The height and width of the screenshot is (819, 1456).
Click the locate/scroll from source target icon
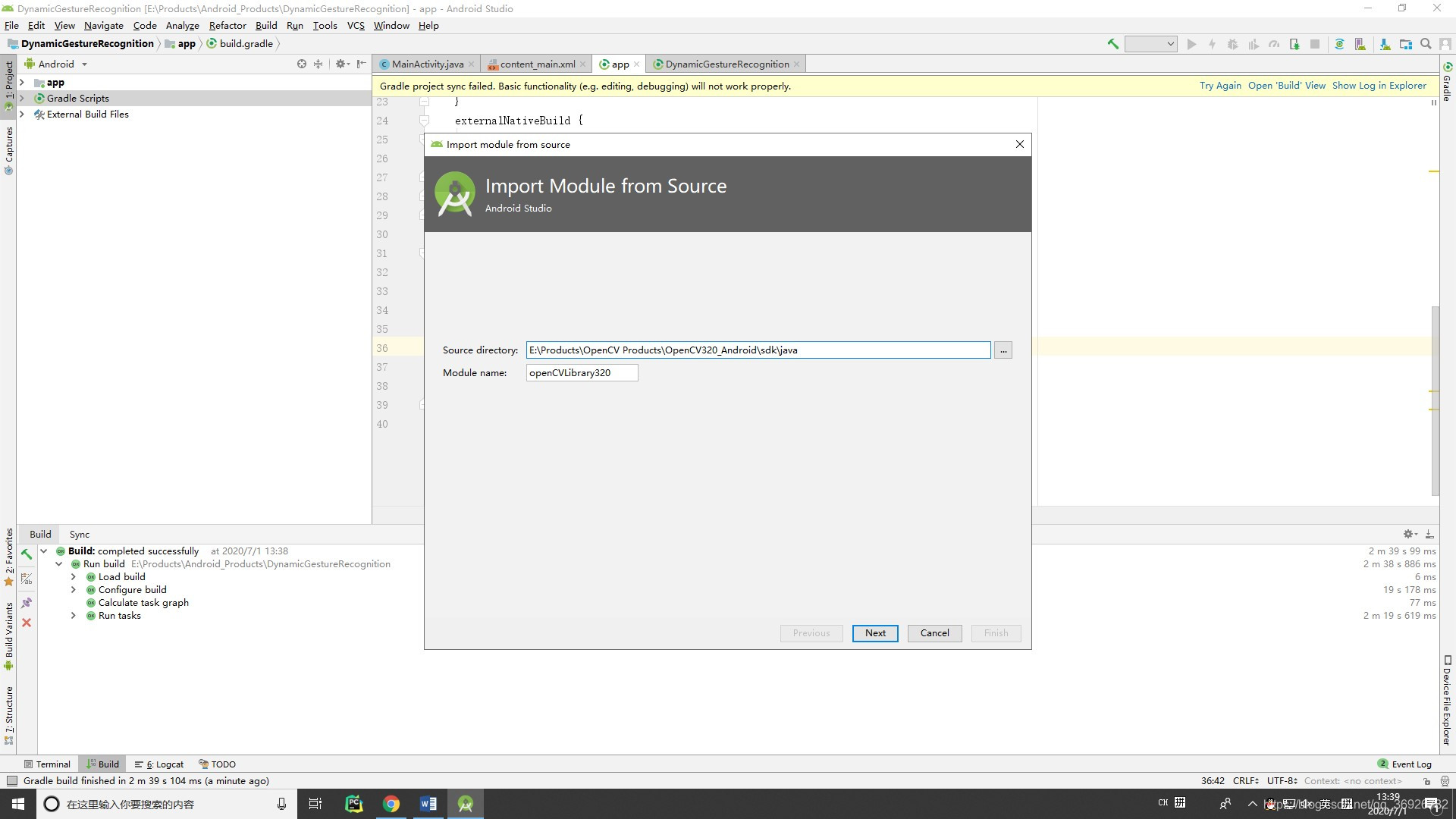coord(302,64)
